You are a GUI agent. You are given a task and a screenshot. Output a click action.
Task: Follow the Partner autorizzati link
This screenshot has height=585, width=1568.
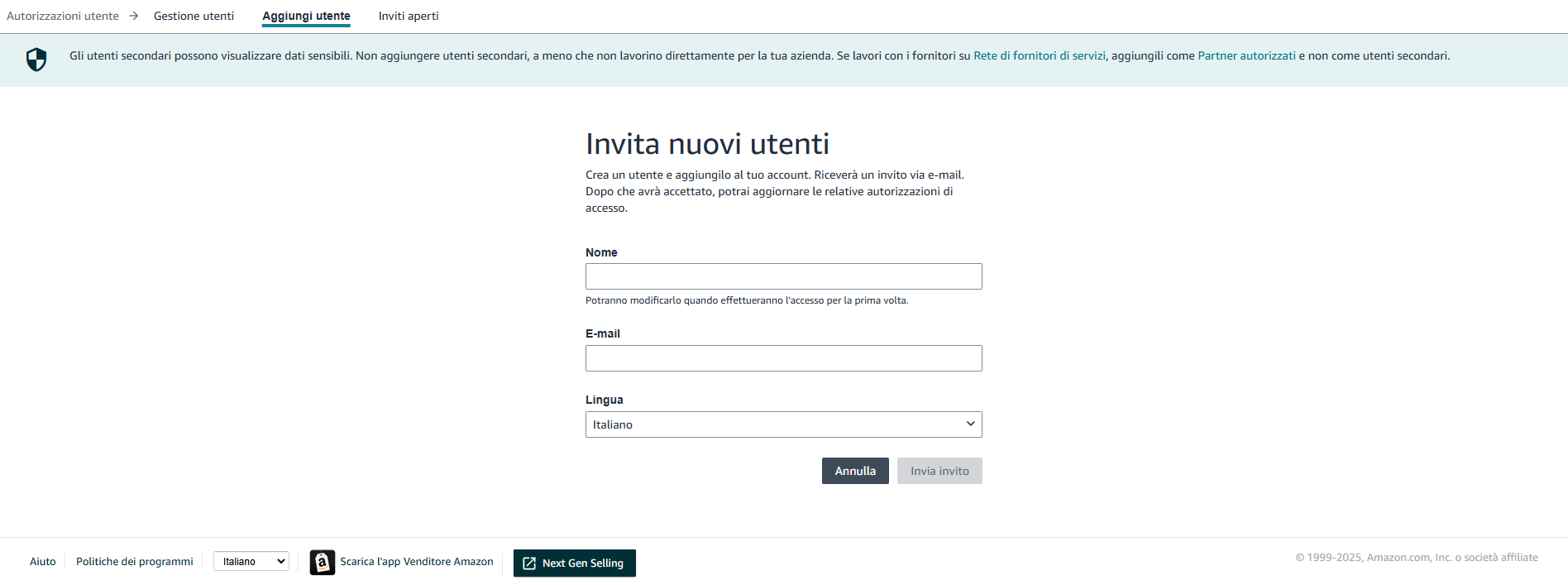click(1246, 55)
